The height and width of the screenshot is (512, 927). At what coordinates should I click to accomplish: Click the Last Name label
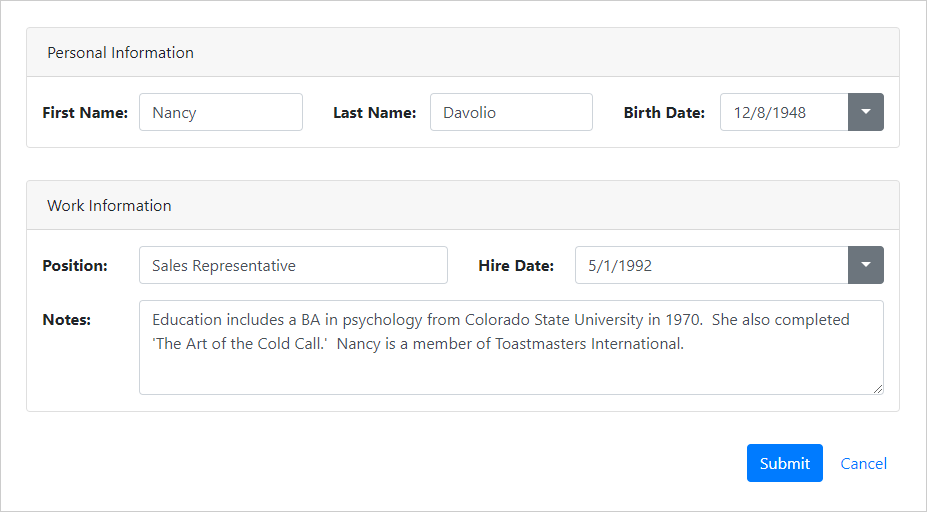point(374,112)
